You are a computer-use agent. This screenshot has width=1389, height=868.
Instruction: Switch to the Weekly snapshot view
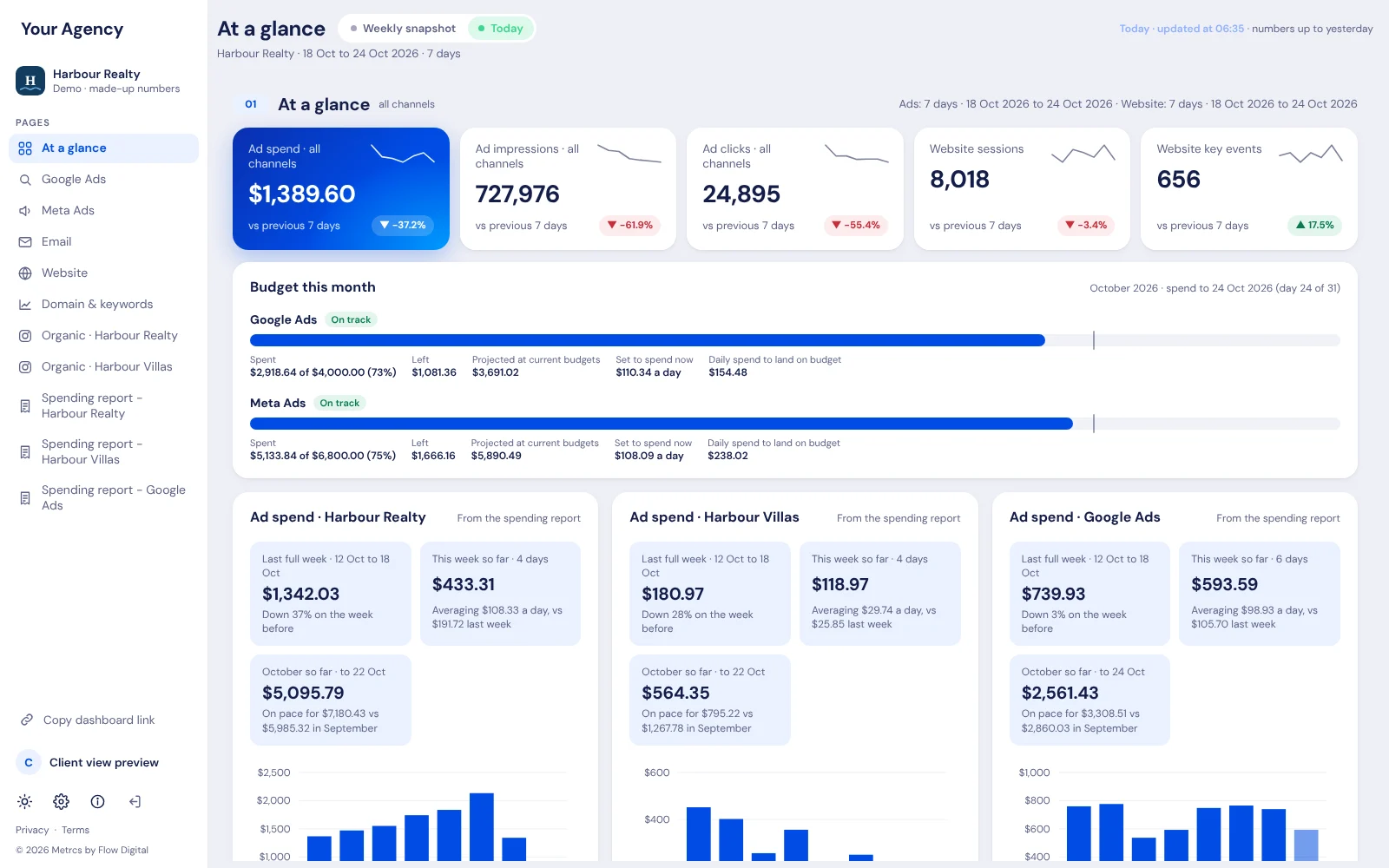point(403,29)
